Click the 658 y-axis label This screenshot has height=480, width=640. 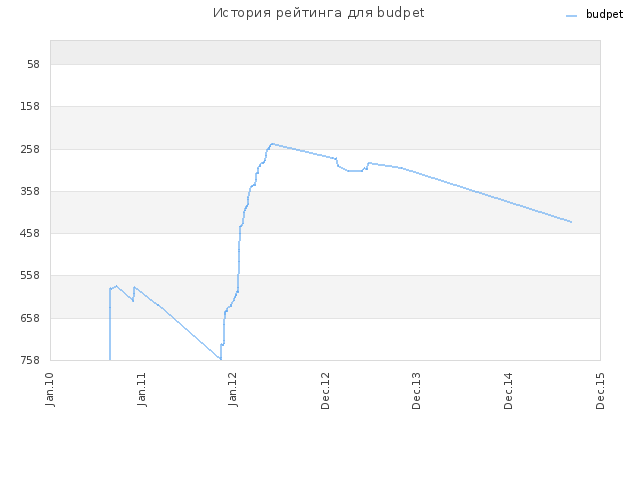pyautogui.click(x=30, y=318)
